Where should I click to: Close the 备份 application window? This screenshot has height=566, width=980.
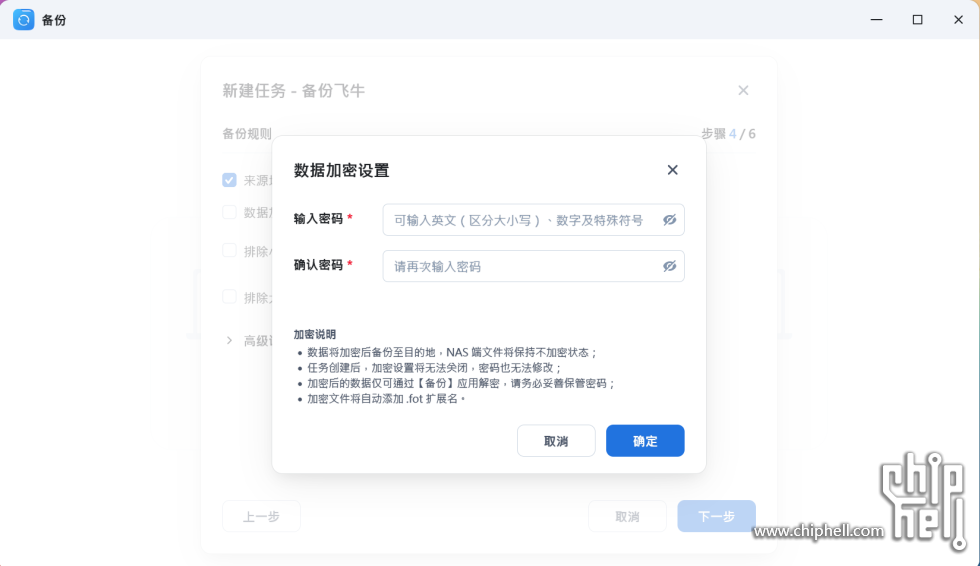(x=957, y=20)
